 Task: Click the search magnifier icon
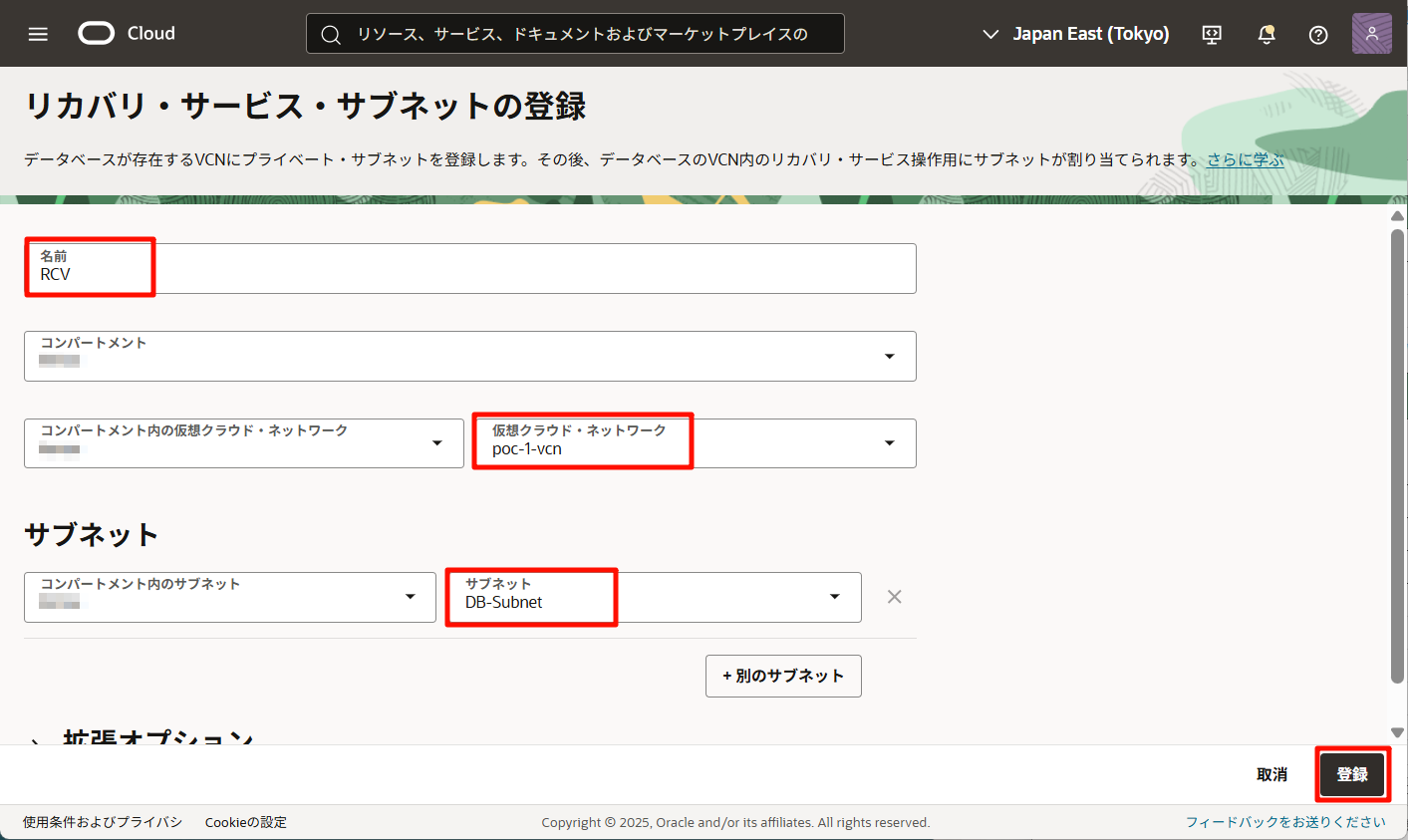coord(331,35)
